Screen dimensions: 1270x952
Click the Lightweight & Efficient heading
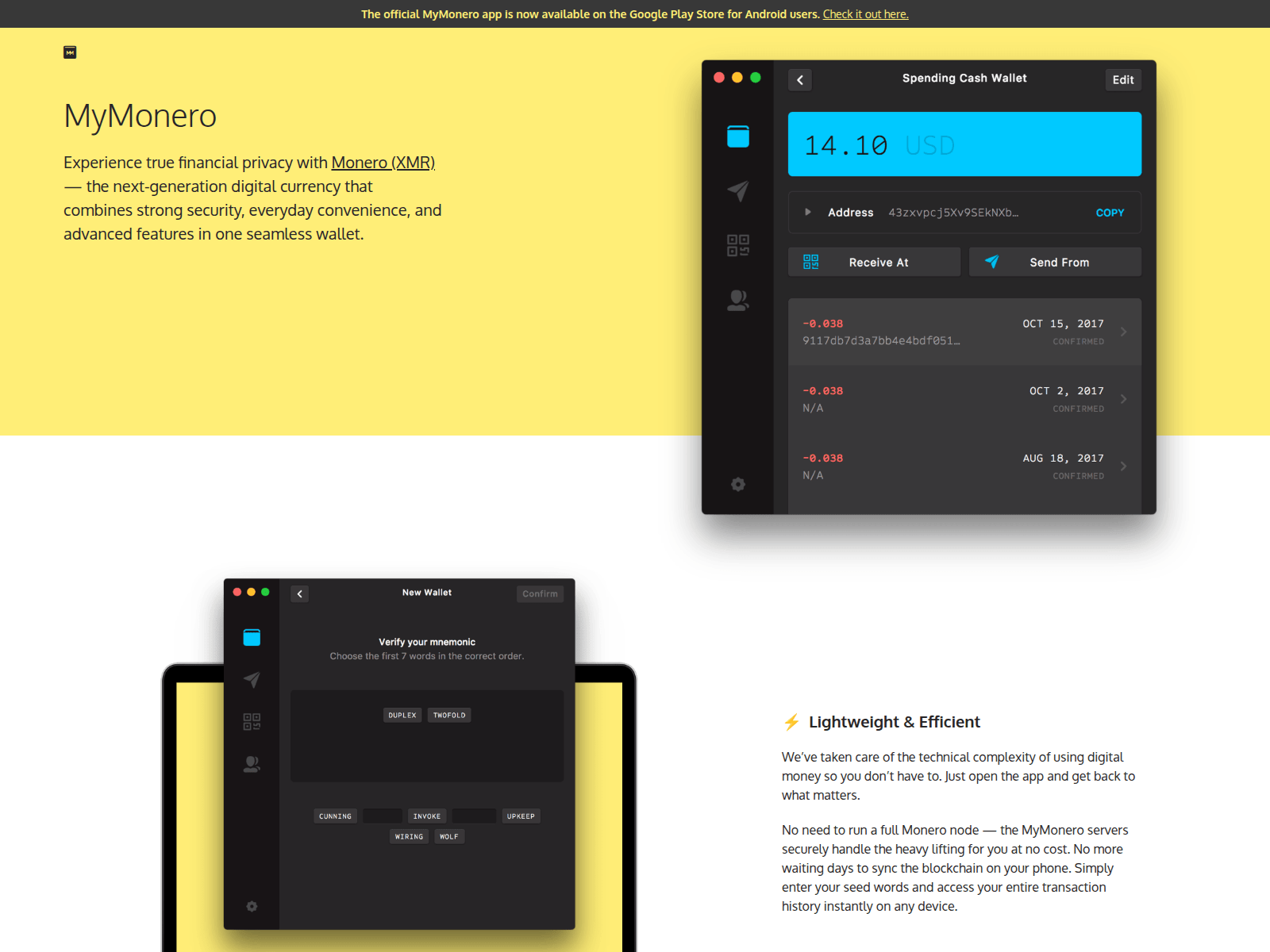pos(895,722)
